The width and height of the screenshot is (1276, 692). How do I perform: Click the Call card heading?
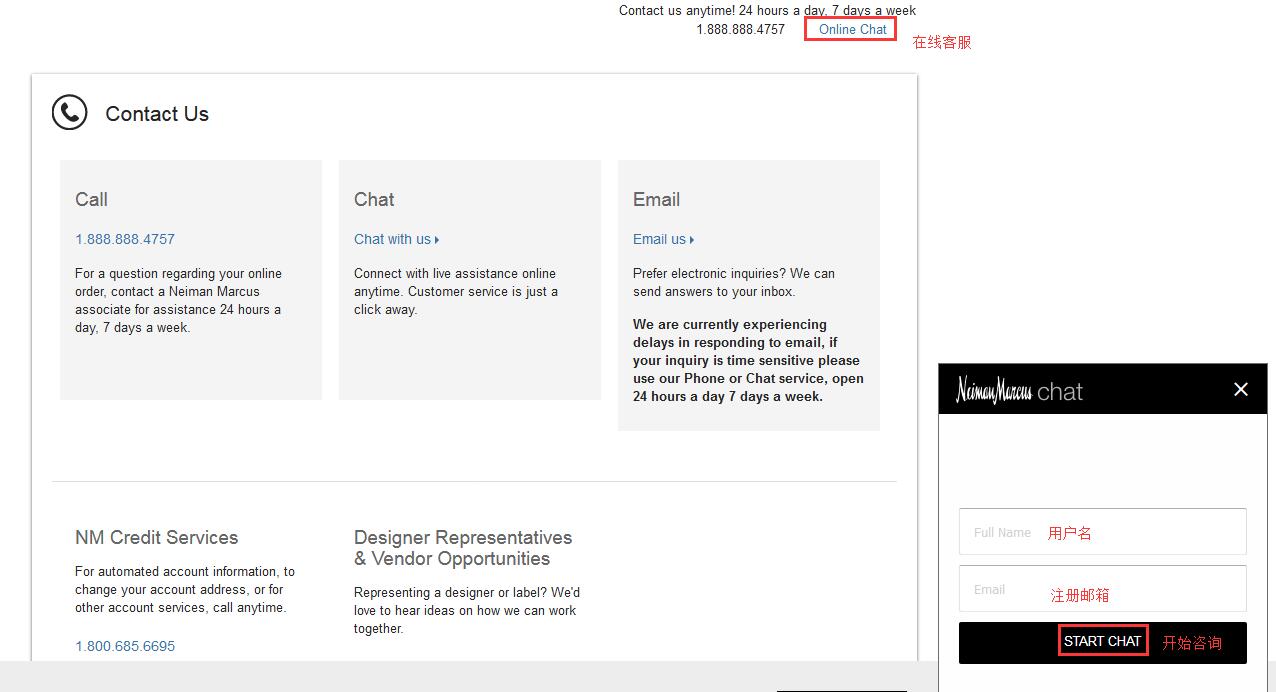pos(91,199)
